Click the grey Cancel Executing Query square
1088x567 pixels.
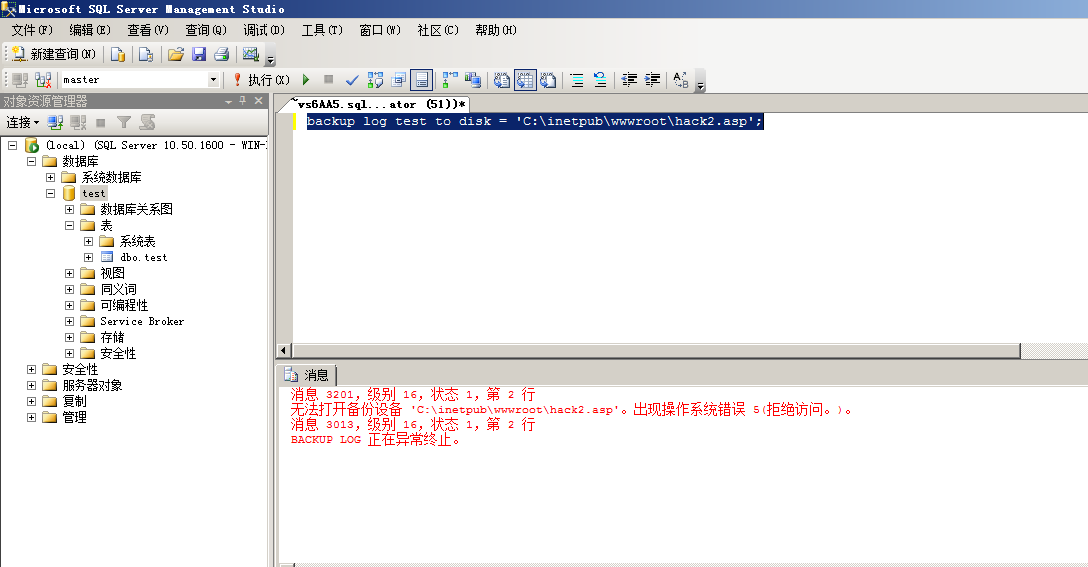point(329,80)
